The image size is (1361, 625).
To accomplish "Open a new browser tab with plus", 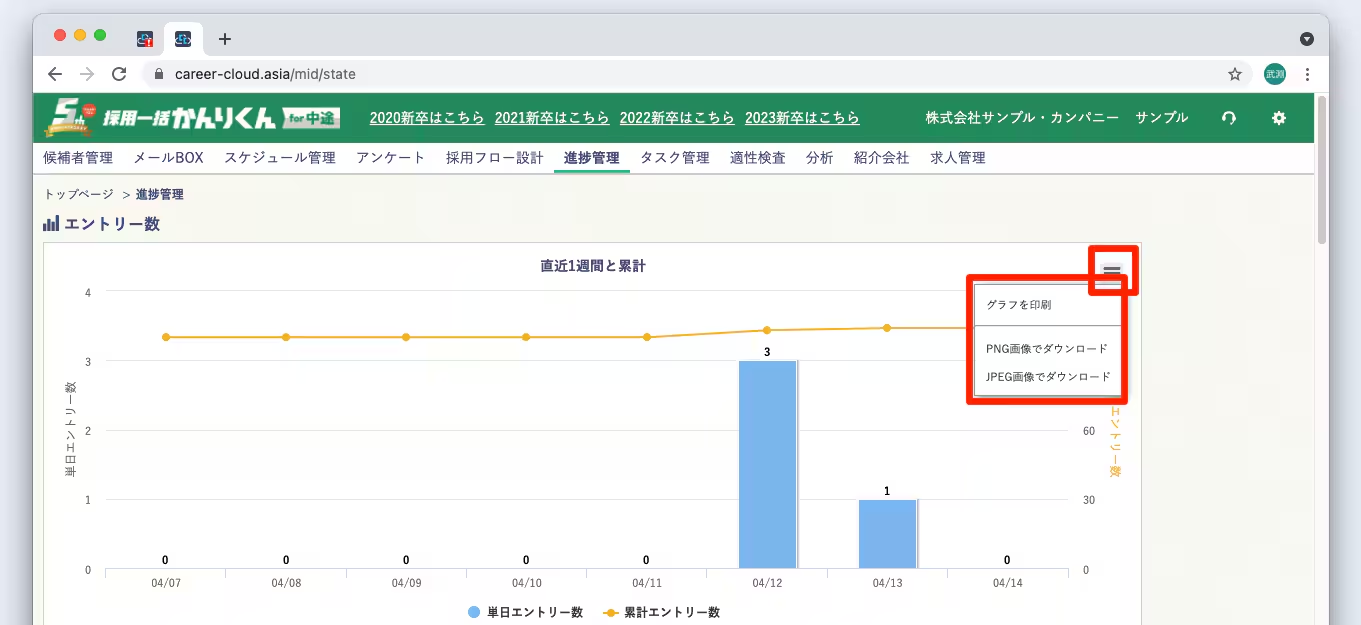I will click(x=225, y=39).
